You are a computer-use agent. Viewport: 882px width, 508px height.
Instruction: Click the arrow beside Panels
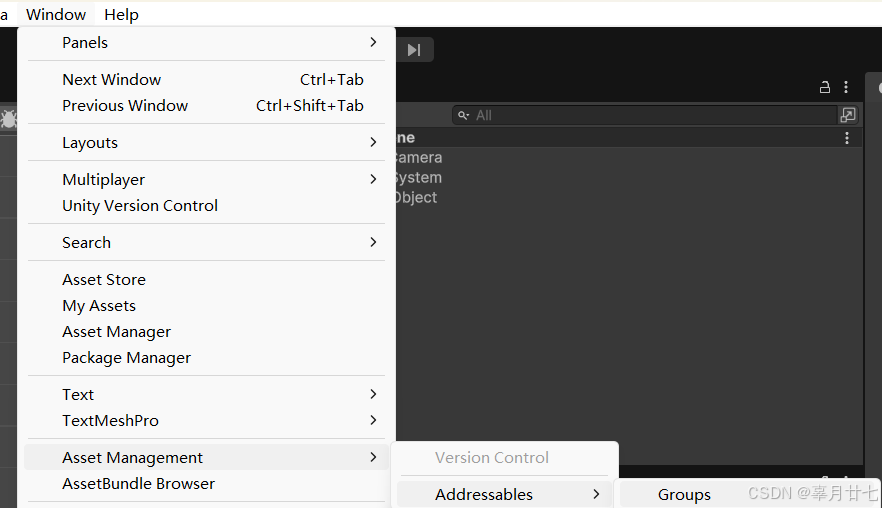tap(374, 42)
